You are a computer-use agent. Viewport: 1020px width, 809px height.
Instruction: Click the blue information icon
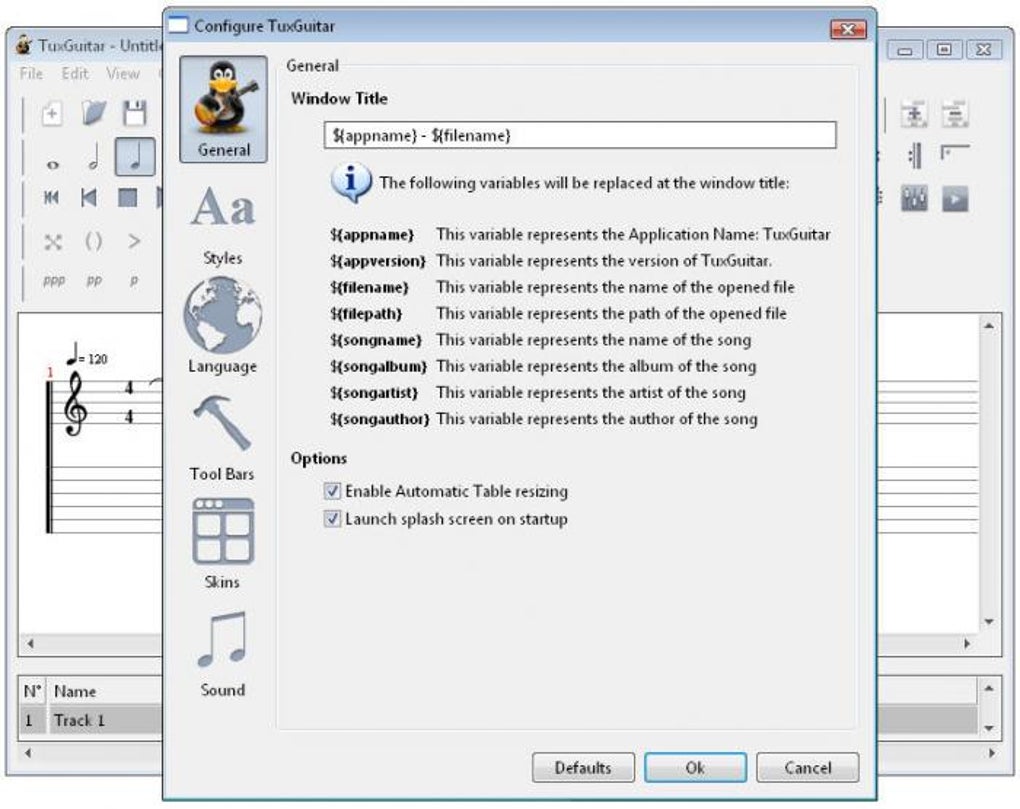click(351, 183)
